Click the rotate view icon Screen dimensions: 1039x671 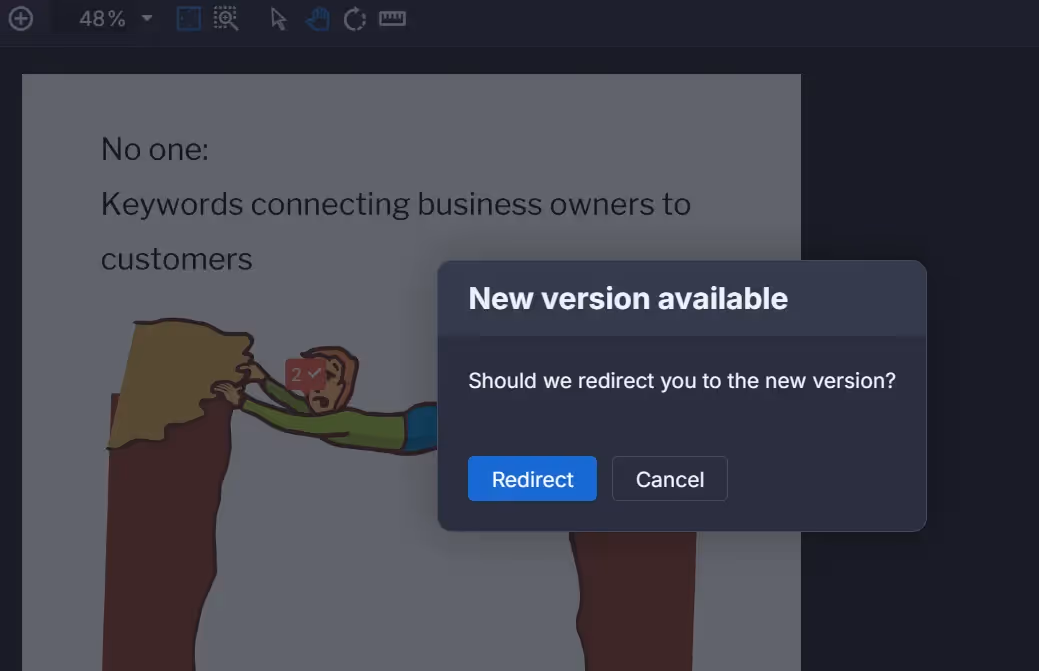pos(355,19)
